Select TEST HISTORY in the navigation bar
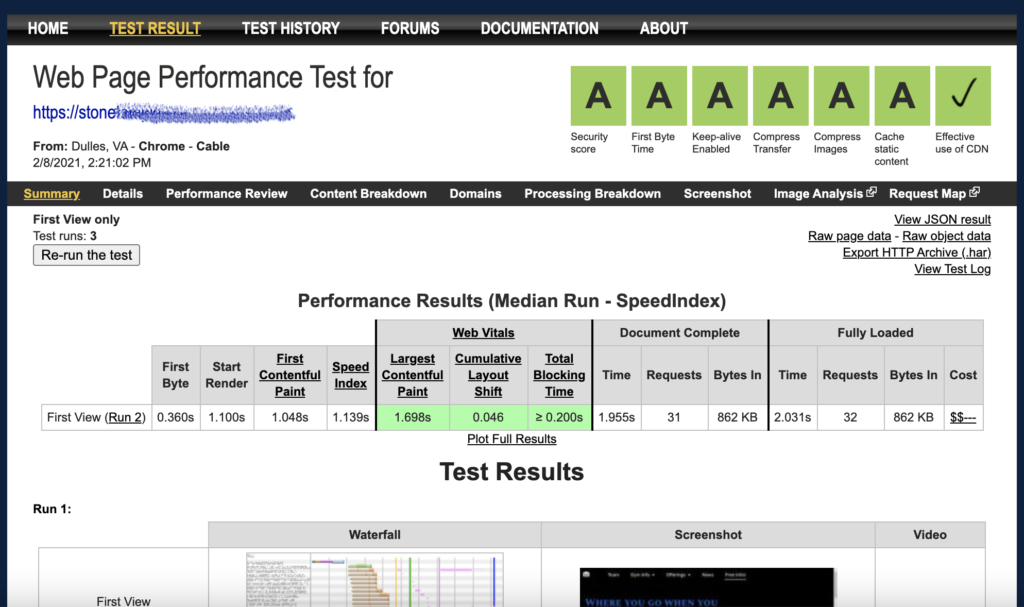Viewport: 1024px width, 607px height. (x=290, y=28)
